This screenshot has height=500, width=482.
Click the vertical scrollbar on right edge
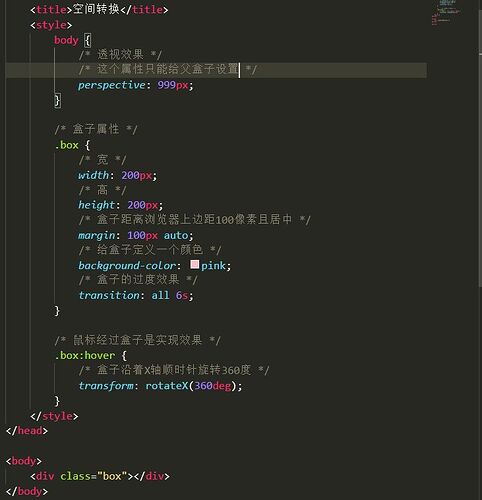[x=480, y=167]
